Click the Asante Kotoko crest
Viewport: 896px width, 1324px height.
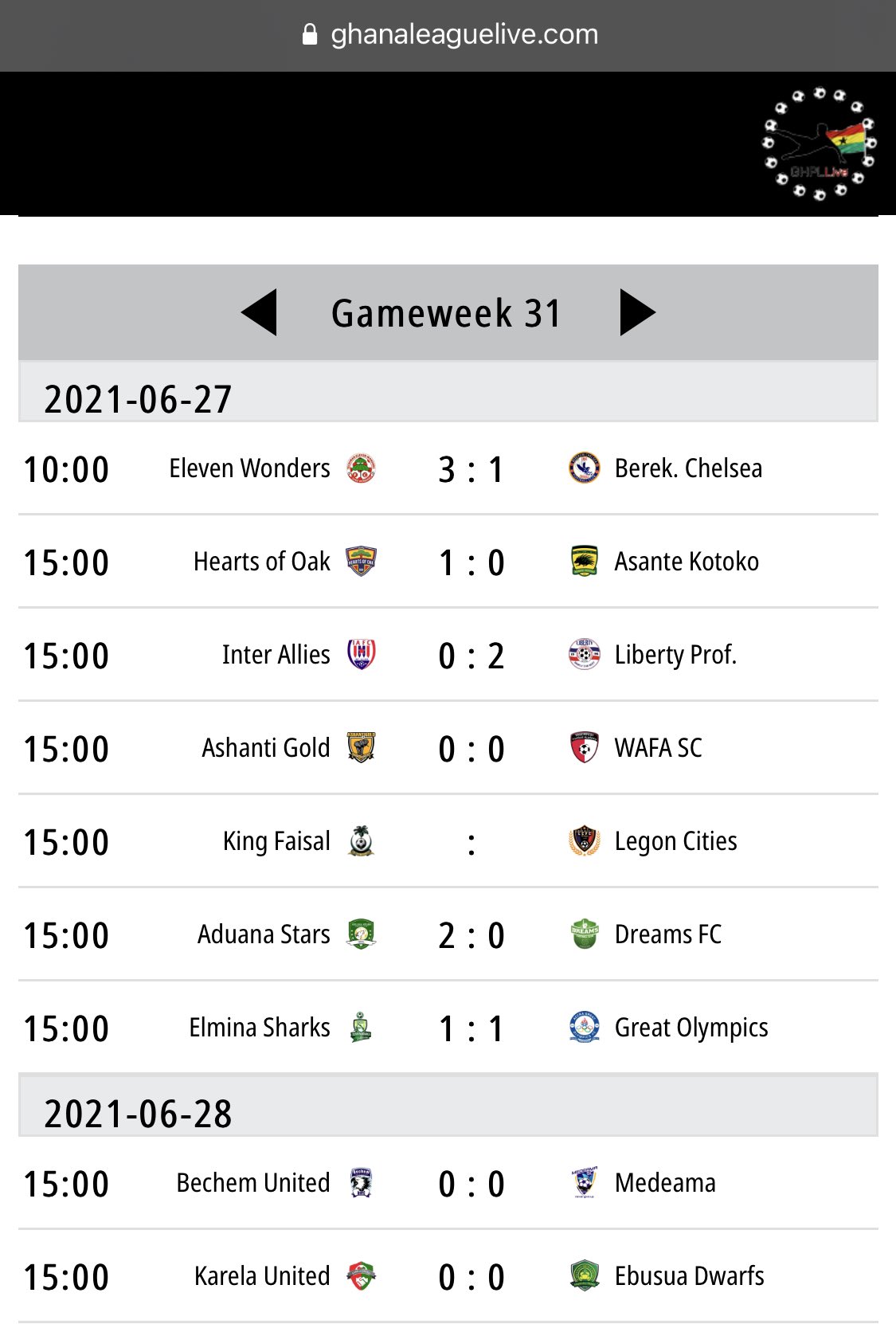pyautogui.click(x=585, y=562)
